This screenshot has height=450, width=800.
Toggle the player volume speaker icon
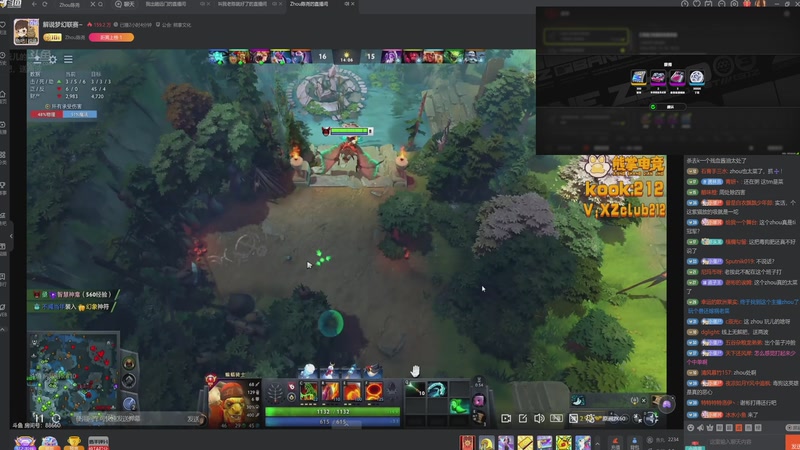coord(539,418)
